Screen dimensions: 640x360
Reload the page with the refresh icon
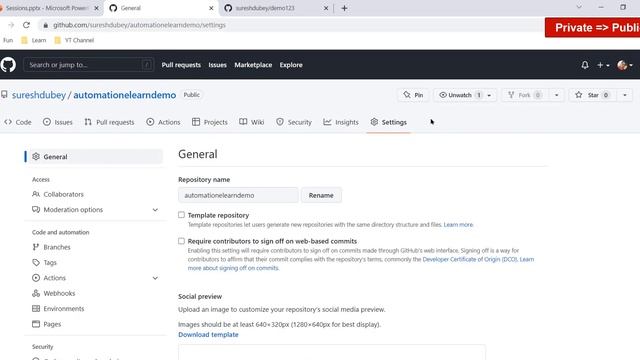point(27,25)
